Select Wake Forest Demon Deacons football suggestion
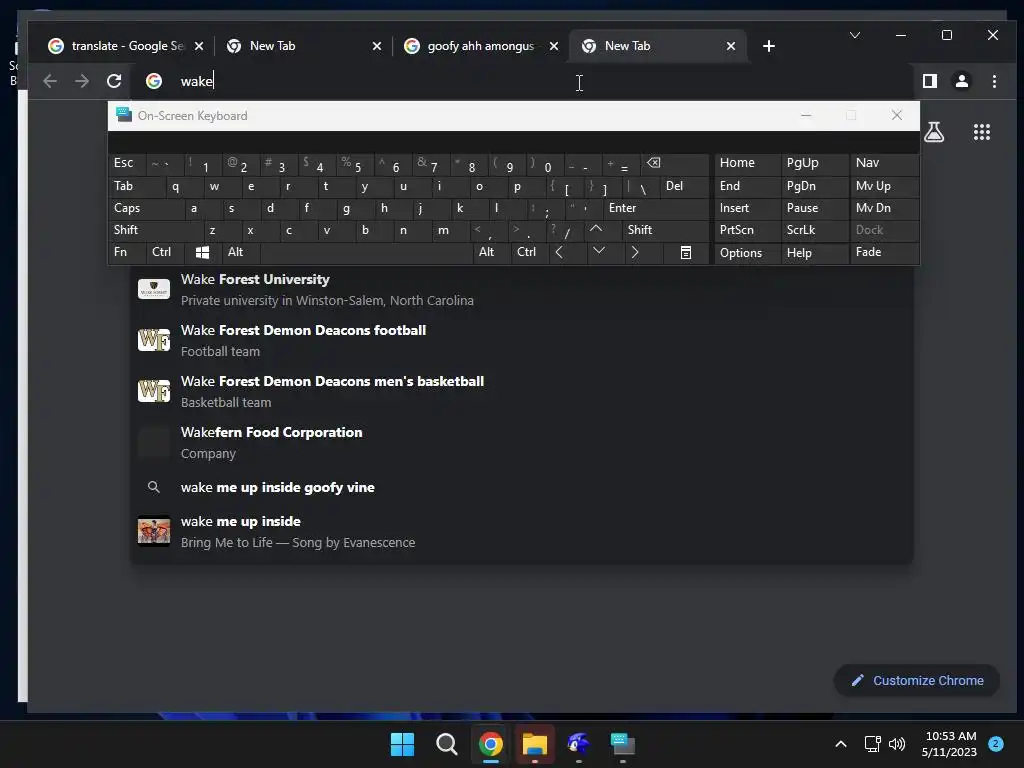The height and width of the screenshot is (768, 1024). [x=521, y=340]
